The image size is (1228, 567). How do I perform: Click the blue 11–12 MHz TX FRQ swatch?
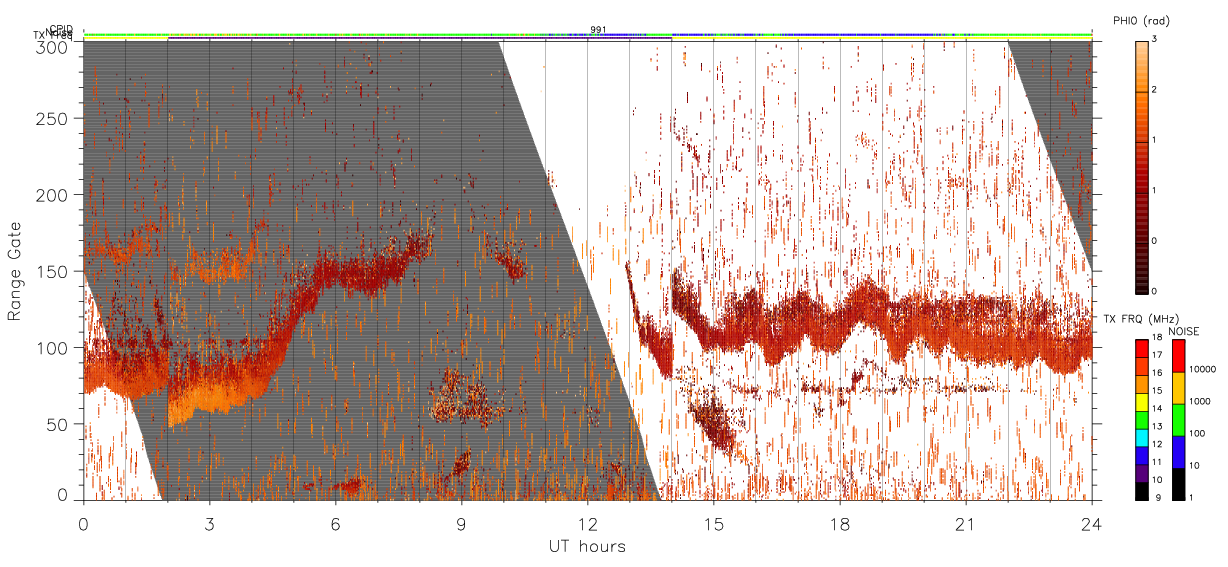click(x=1141, y=454)
